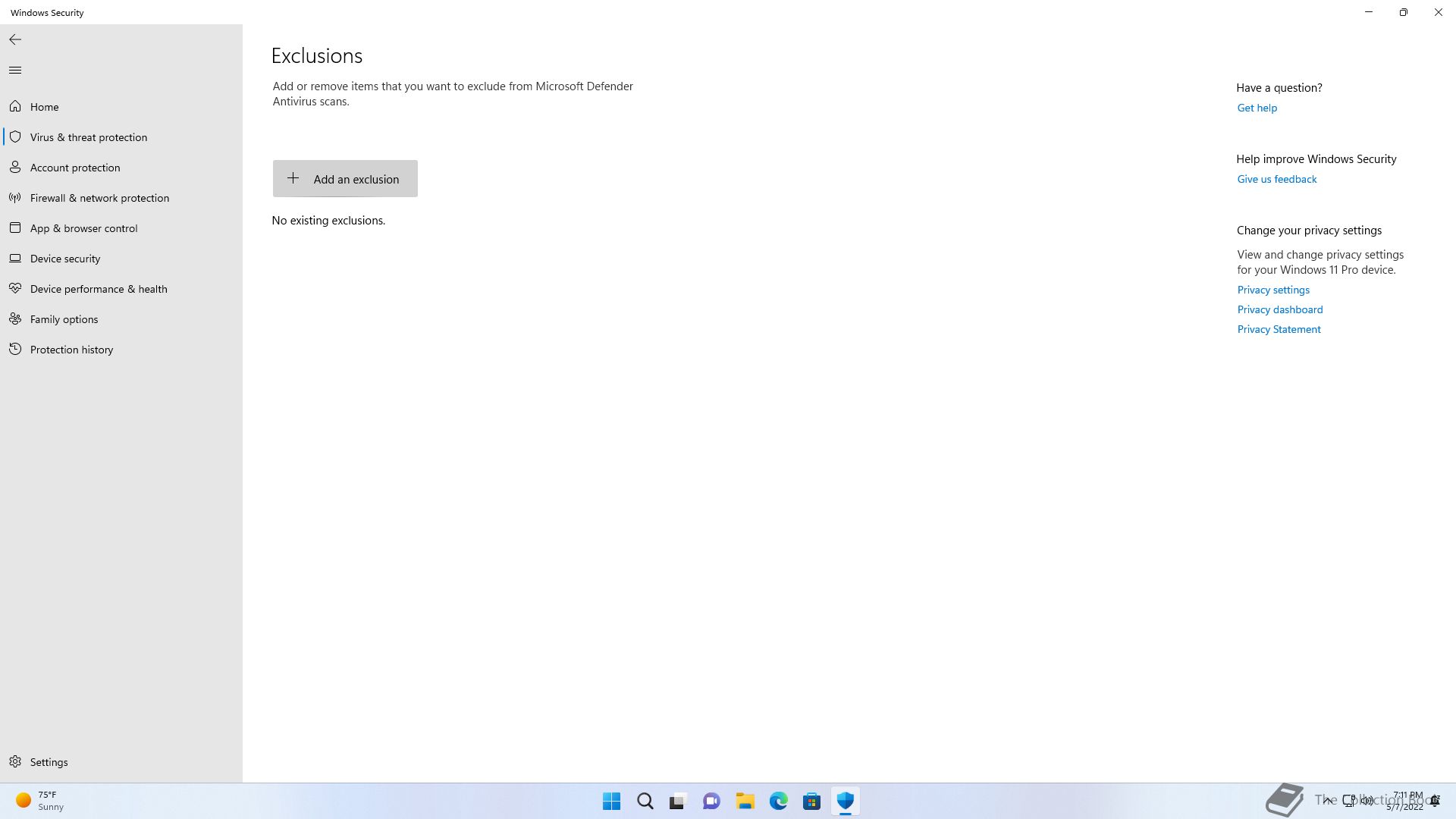Open the weather widget showing 75°F Sunny
The width and height of the screenshot is (1456, 819).
[40, 801]
